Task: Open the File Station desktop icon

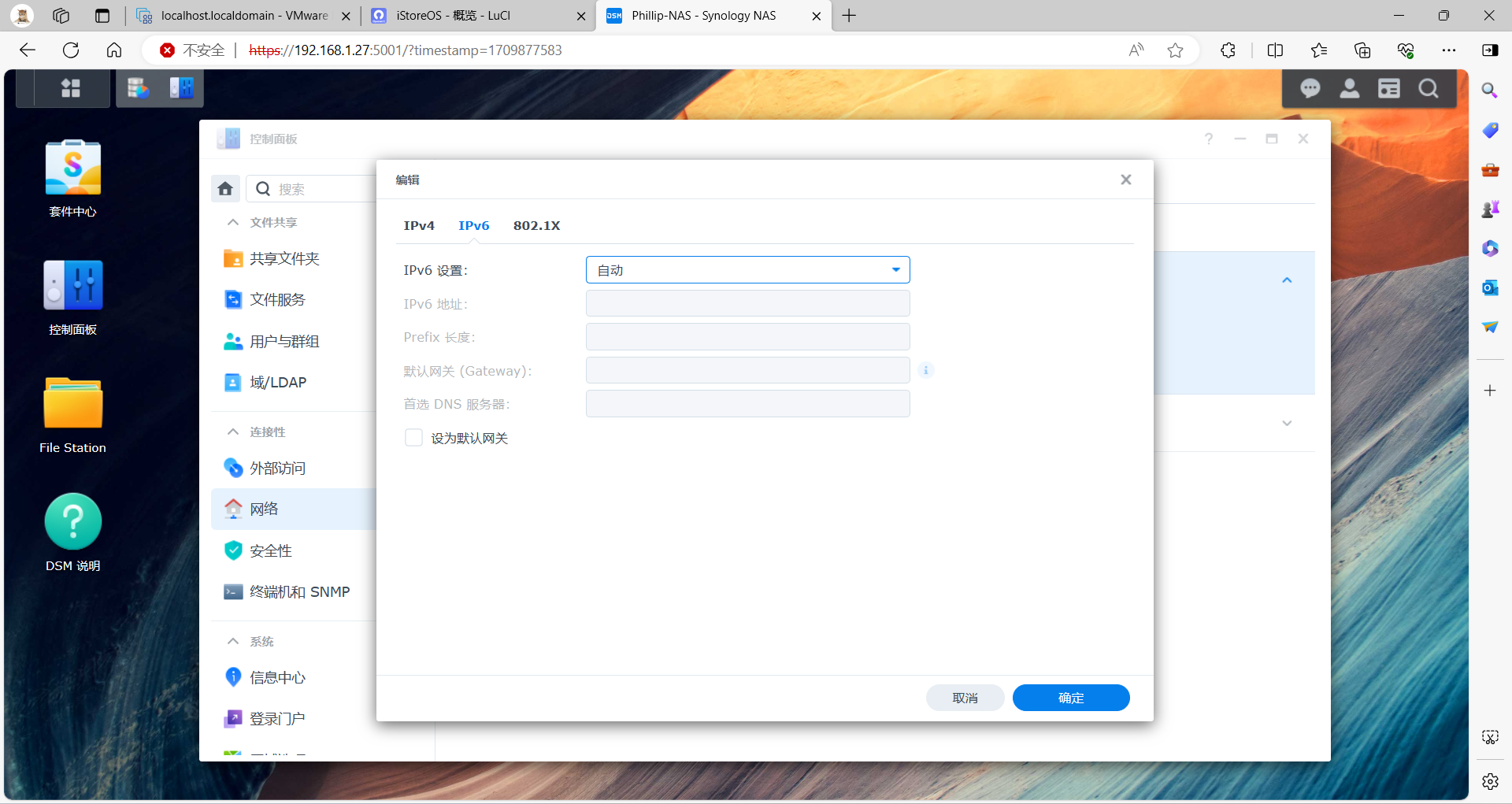Action: click(72, 404)
